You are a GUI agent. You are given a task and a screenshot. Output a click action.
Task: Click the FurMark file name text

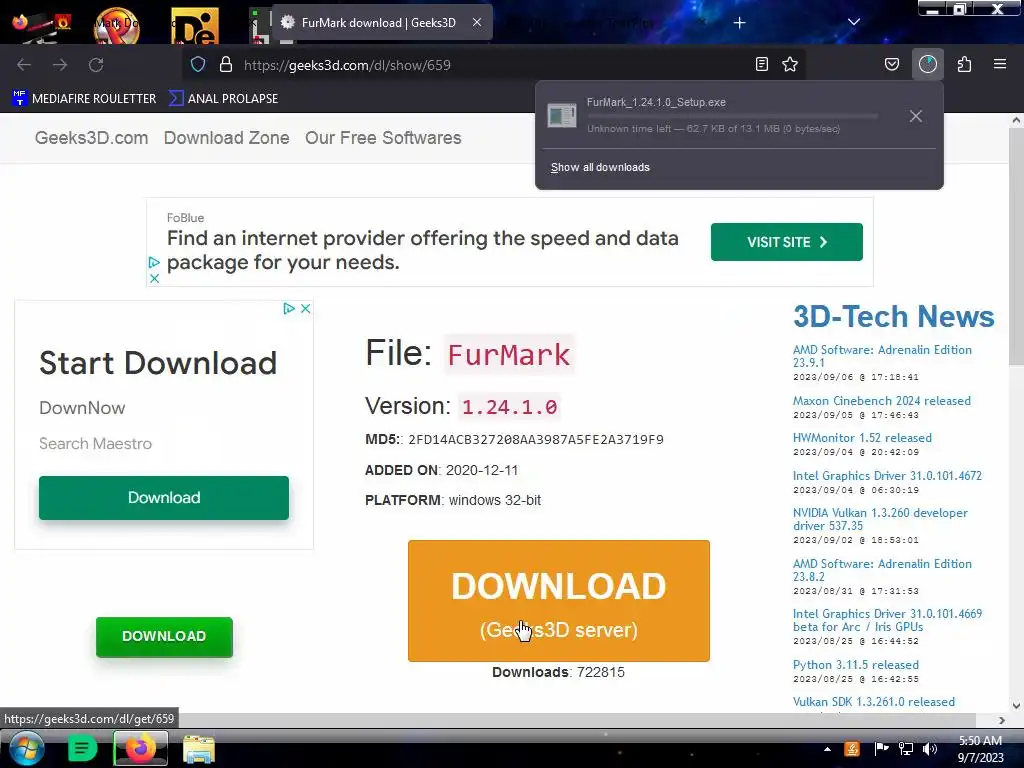[509, 355]
